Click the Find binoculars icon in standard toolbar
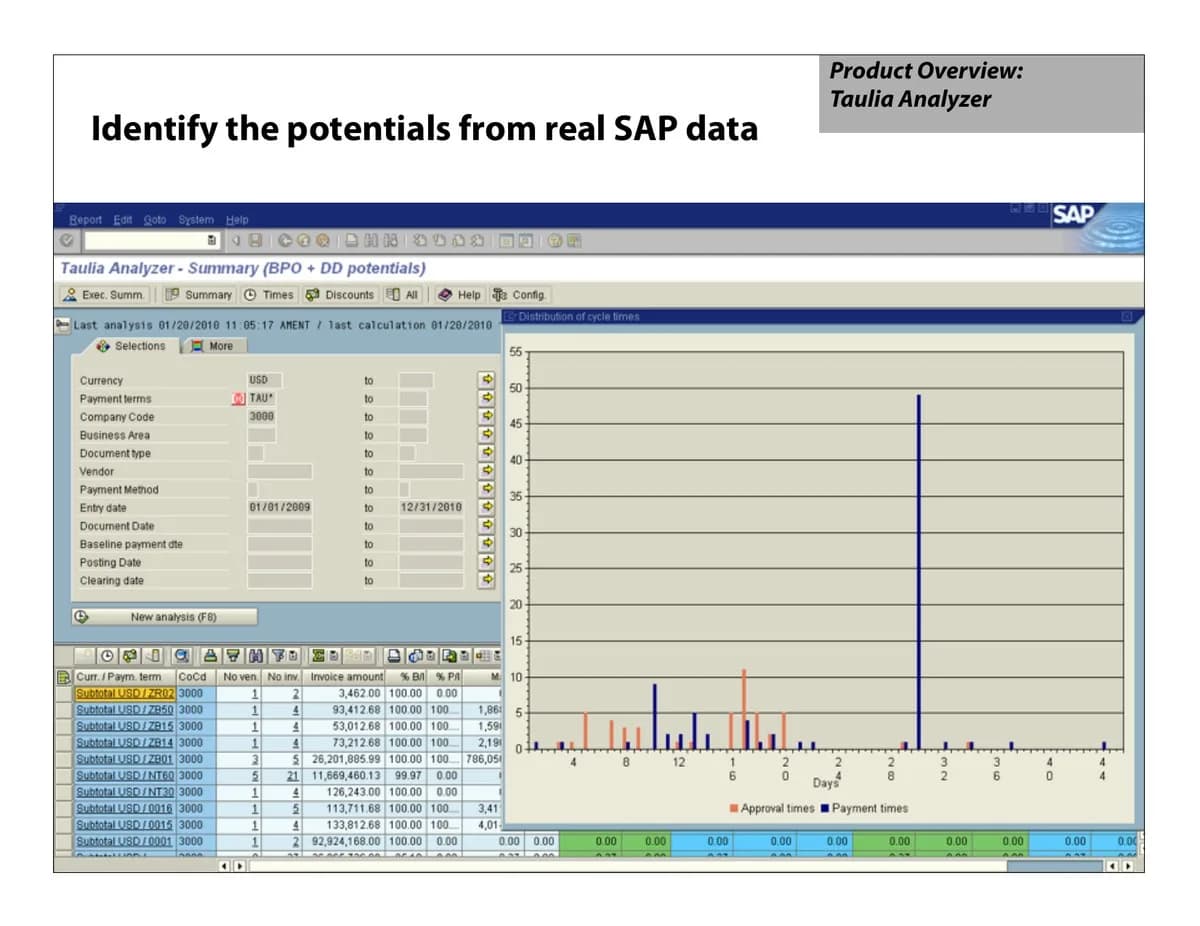The image size is (1200, 926). 371,241
